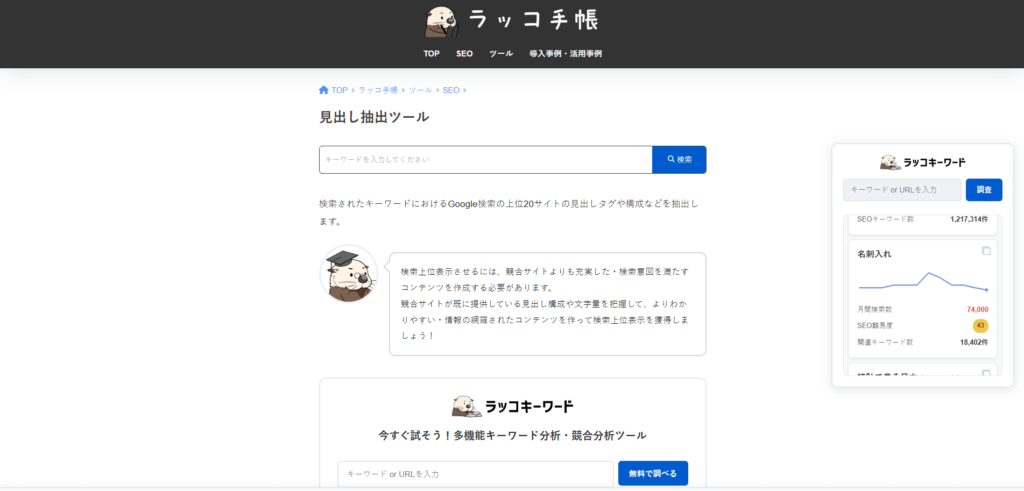Open the ツール menu item in header
This screenshot has width=1024, height=491.
(x=501, y=54)
